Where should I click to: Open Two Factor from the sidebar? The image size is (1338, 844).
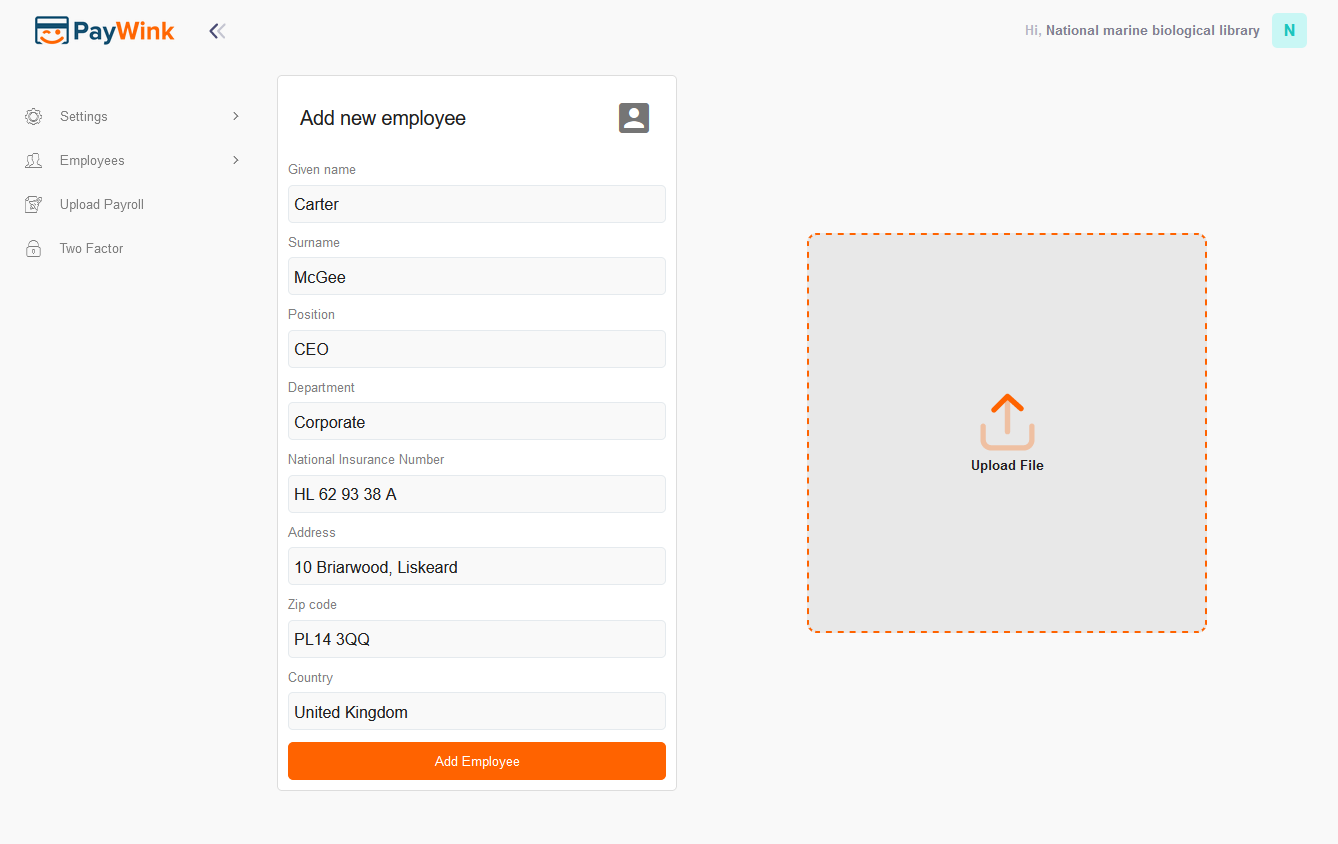tap(92, 249)
